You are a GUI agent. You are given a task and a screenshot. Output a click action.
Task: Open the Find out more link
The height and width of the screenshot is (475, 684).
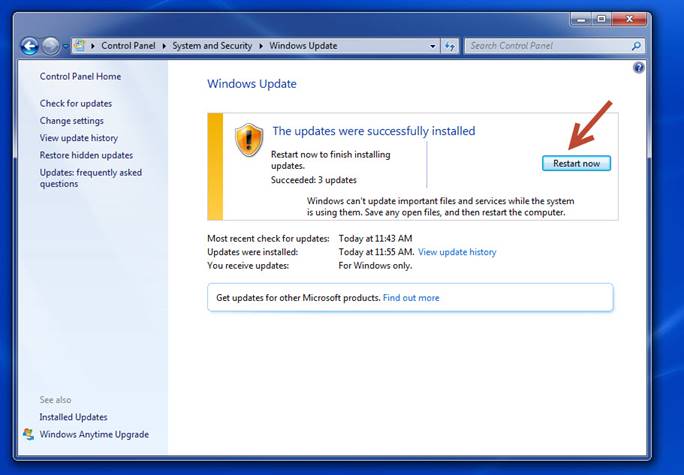[410, 298]
